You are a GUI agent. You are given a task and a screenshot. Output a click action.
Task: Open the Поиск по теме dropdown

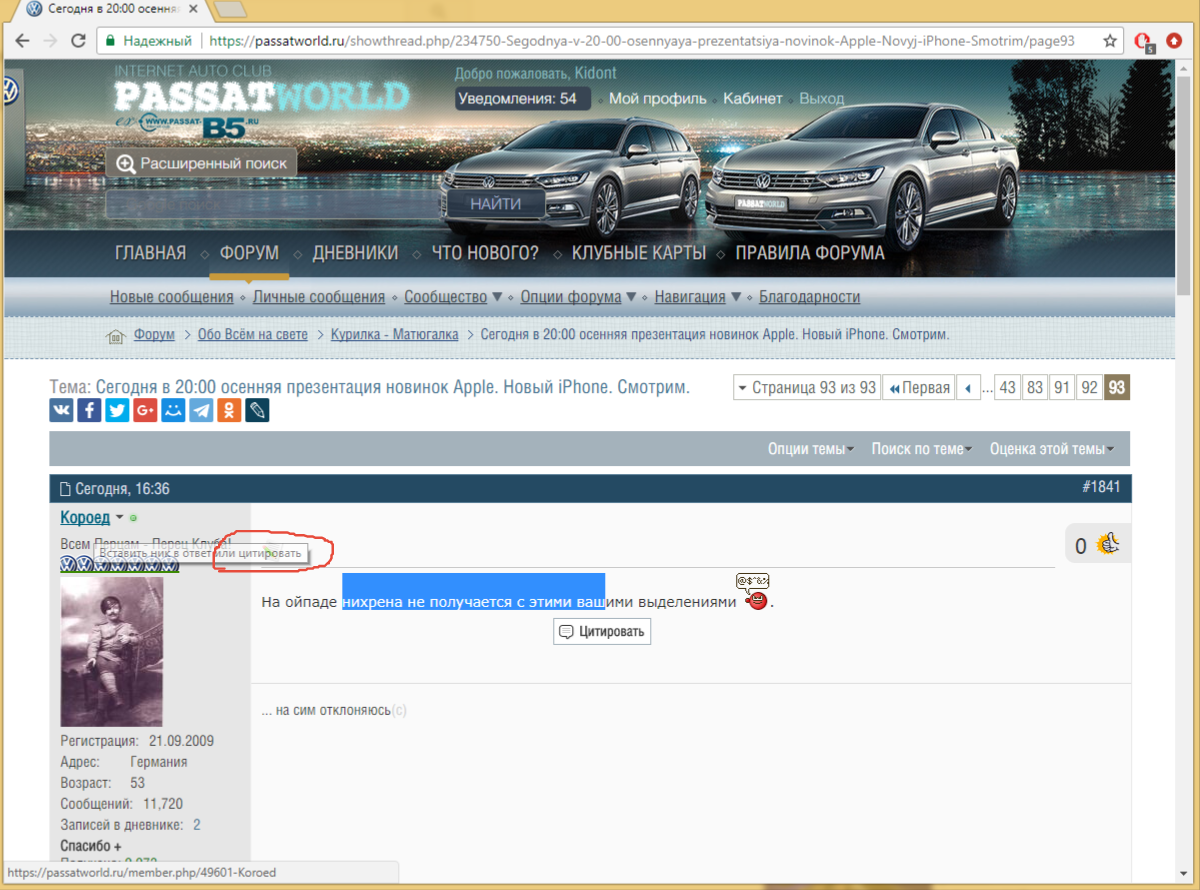point(922,449)
